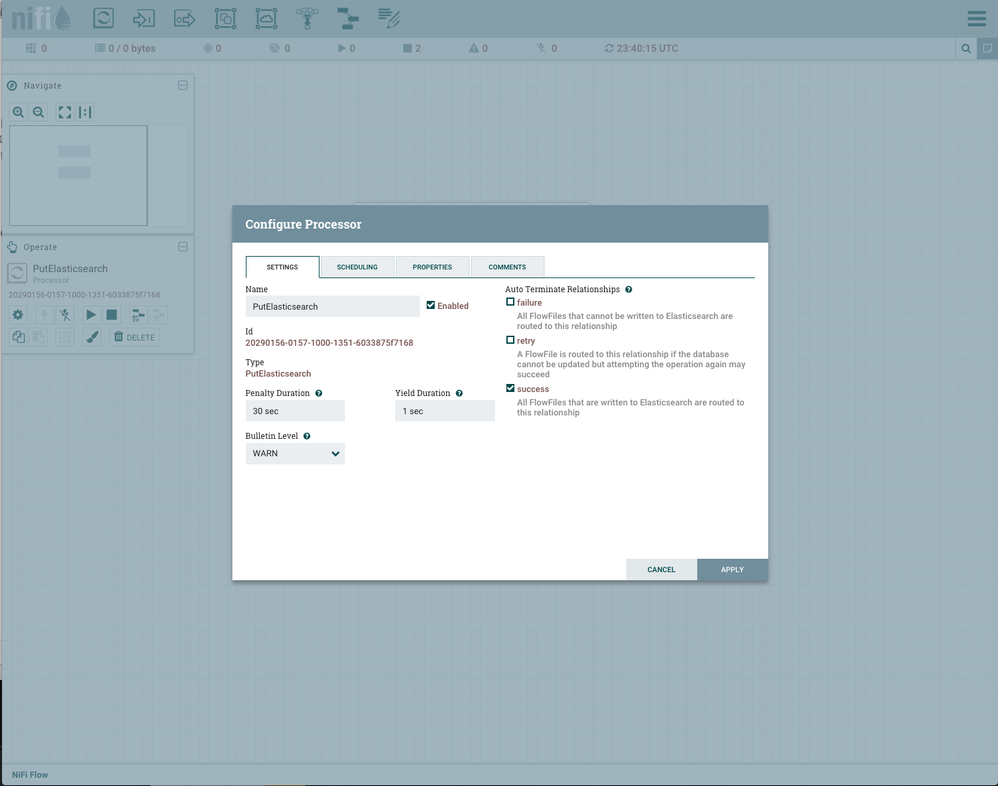Screen dimensions: 998x786
Task: Toggle the Enabled checkbox
Action: pyautogui.click(x=431, y=305)
